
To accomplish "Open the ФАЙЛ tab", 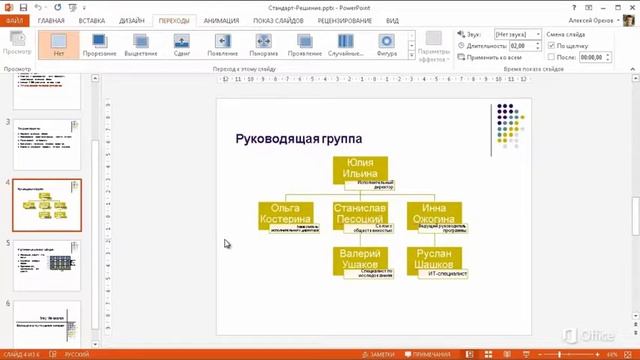I will click(x=15, y=20).
